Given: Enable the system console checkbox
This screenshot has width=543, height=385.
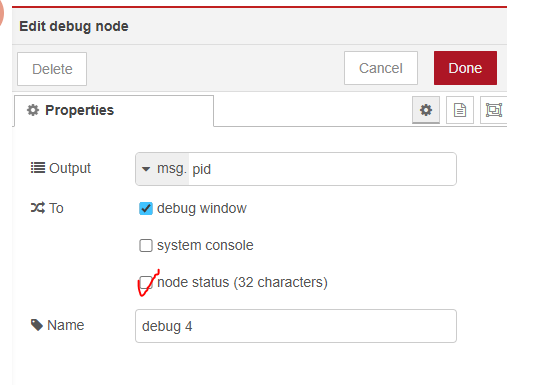Looking at the screenshot, I should pos(146,245).
